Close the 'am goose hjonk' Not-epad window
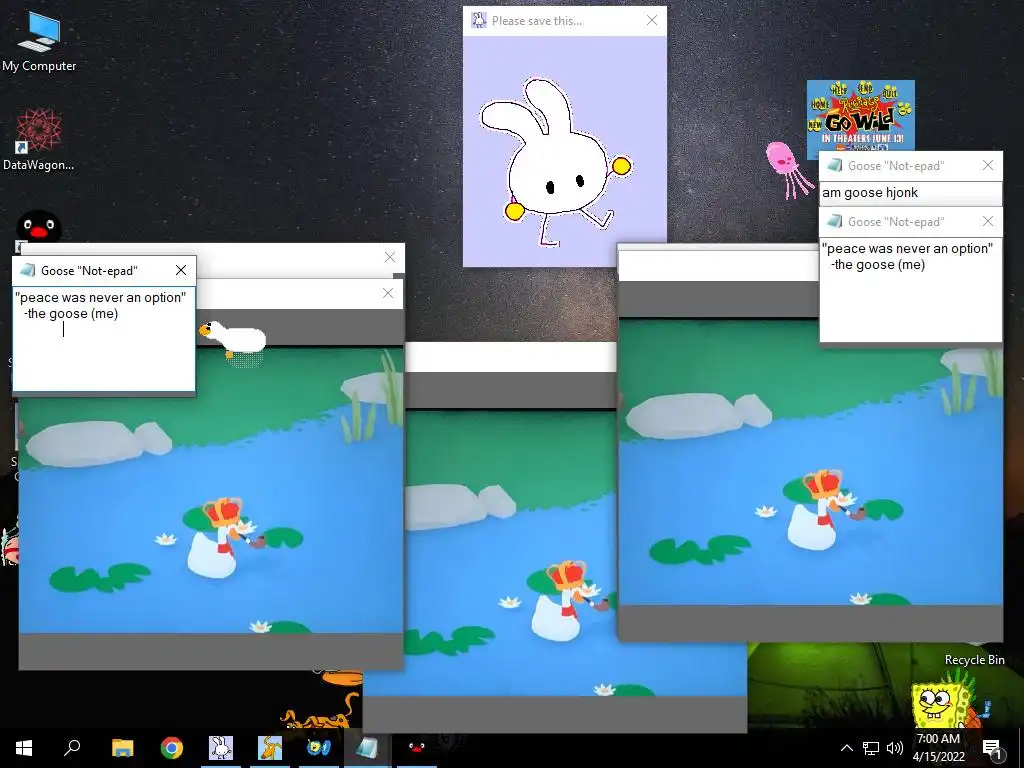Image resolution: width=1024 pixels, height=768 pixels. tap(988, 165)
